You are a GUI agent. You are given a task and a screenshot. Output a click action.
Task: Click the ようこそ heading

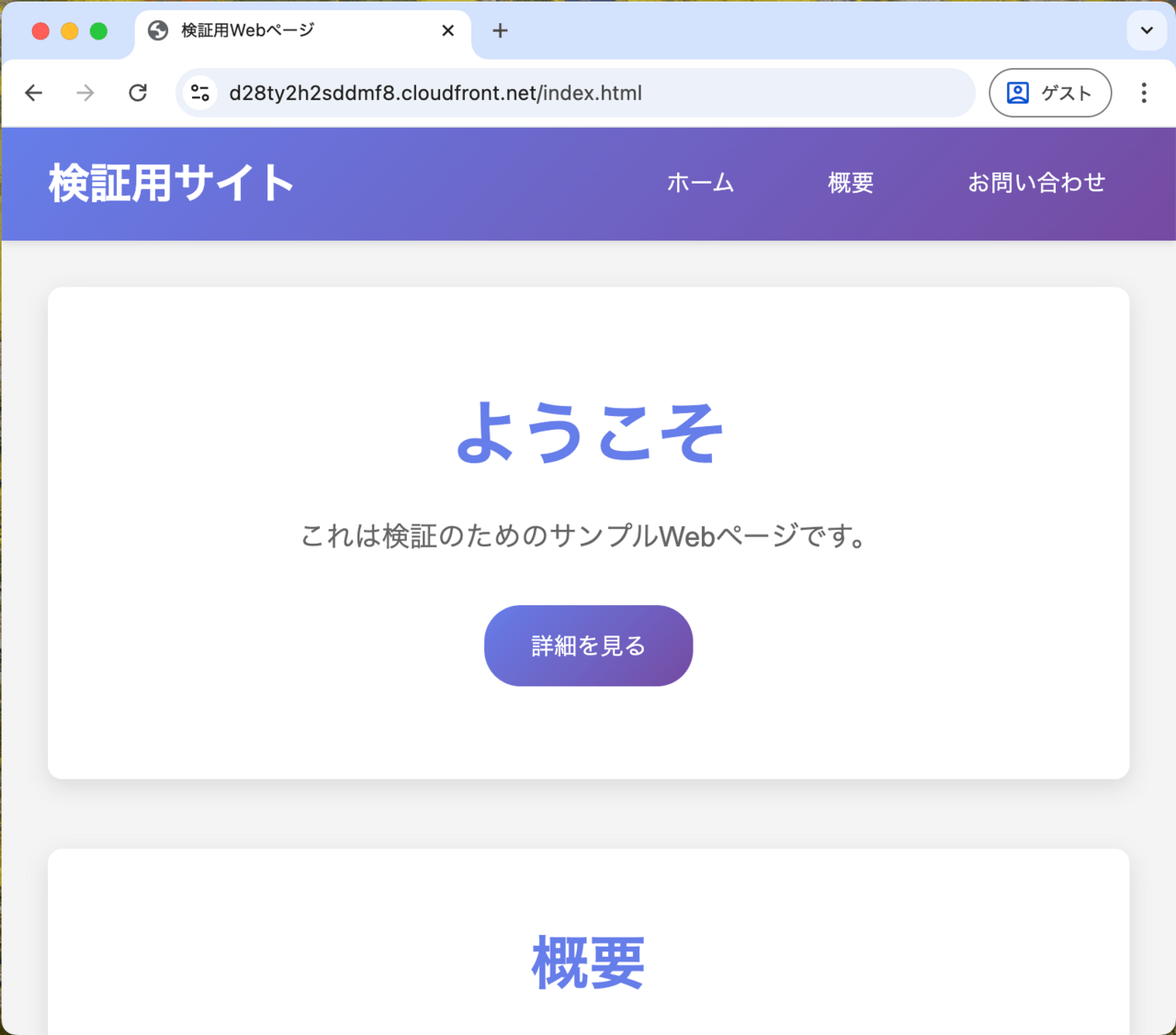589,432
